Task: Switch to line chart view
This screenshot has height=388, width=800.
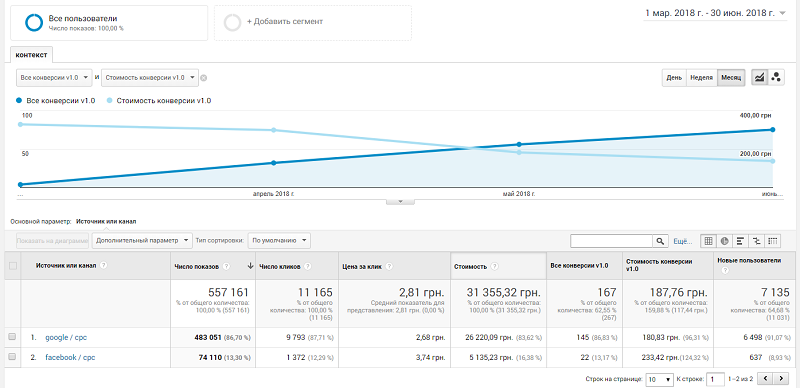Action: tap(760, 78)
